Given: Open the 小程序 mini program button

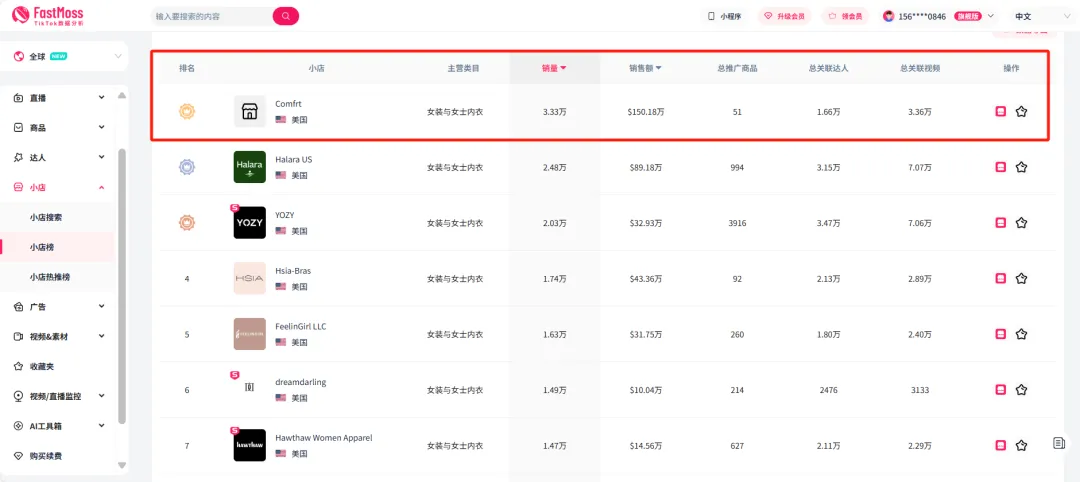Looking at the screenshot, I should 725,16.
